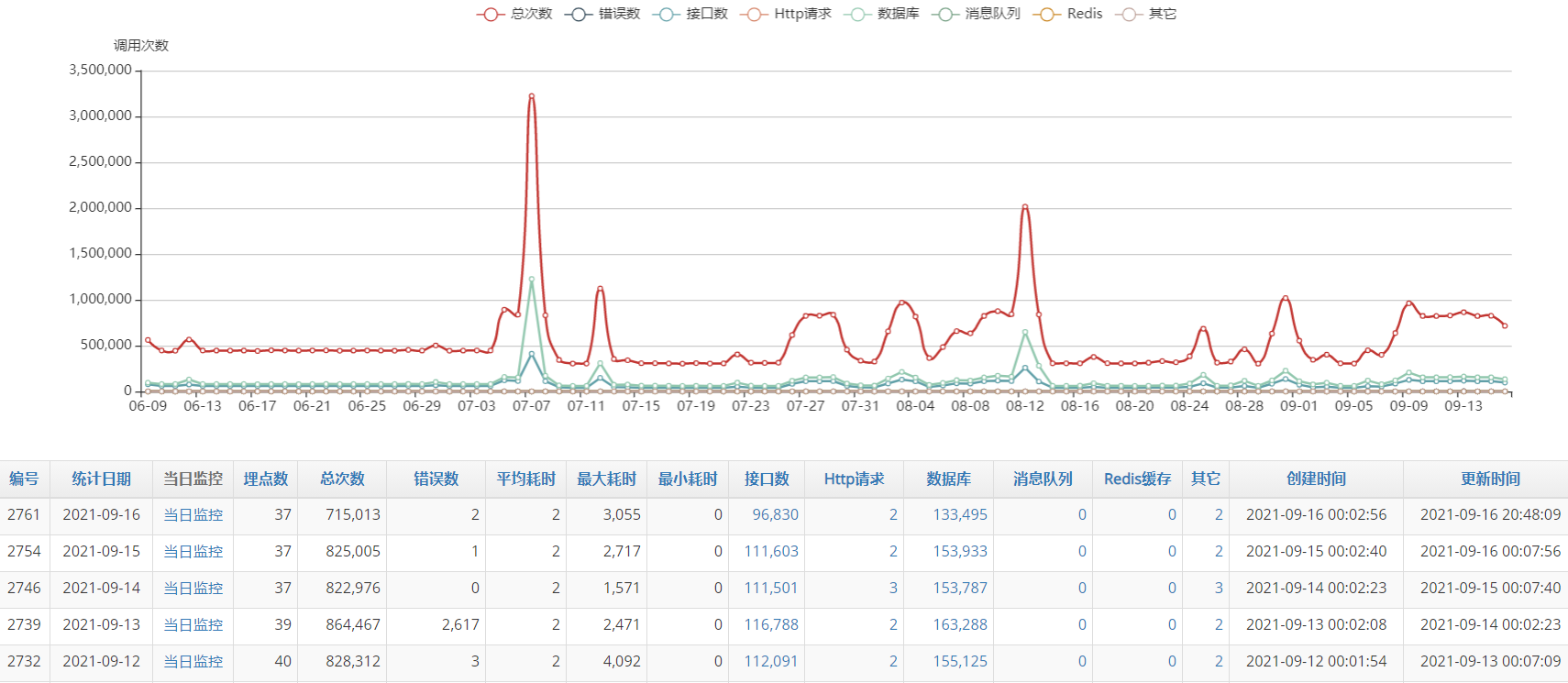The width and height of the screenshot is (1568, 683).
Task: Open 接口数 value 111,603
Action: tap(771, 552)
